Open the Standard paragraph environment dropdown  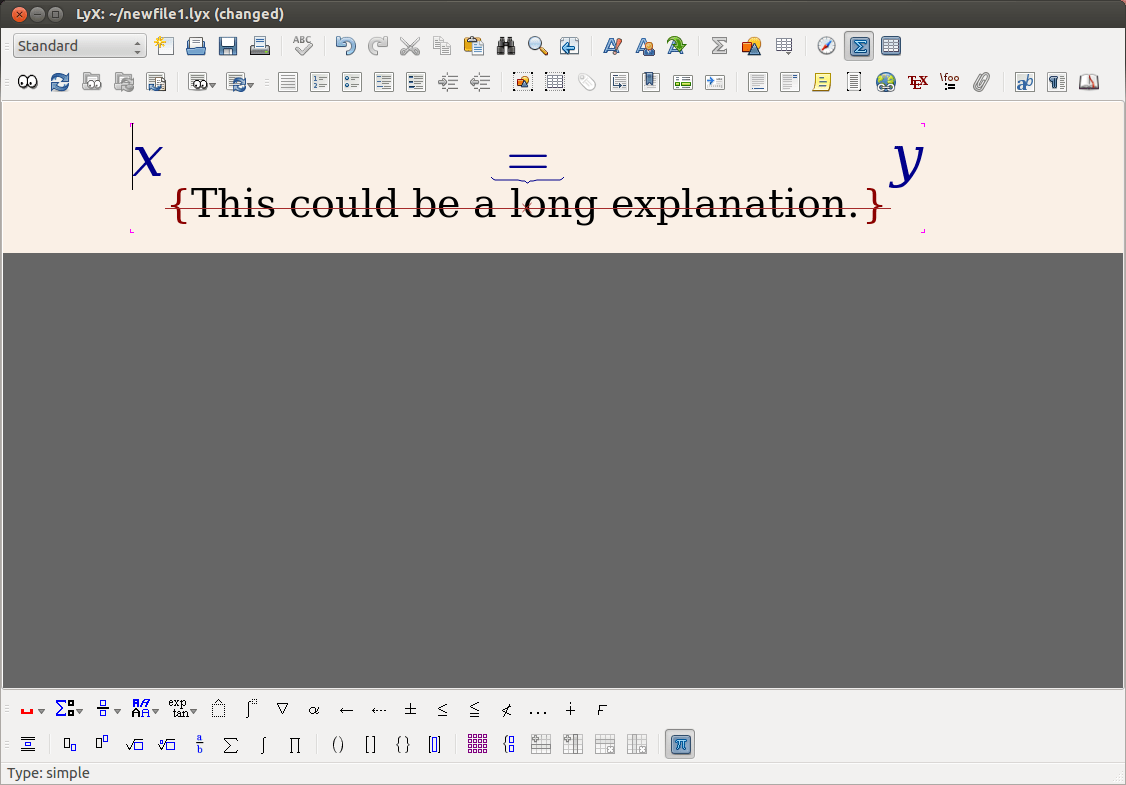pos(80,46)
